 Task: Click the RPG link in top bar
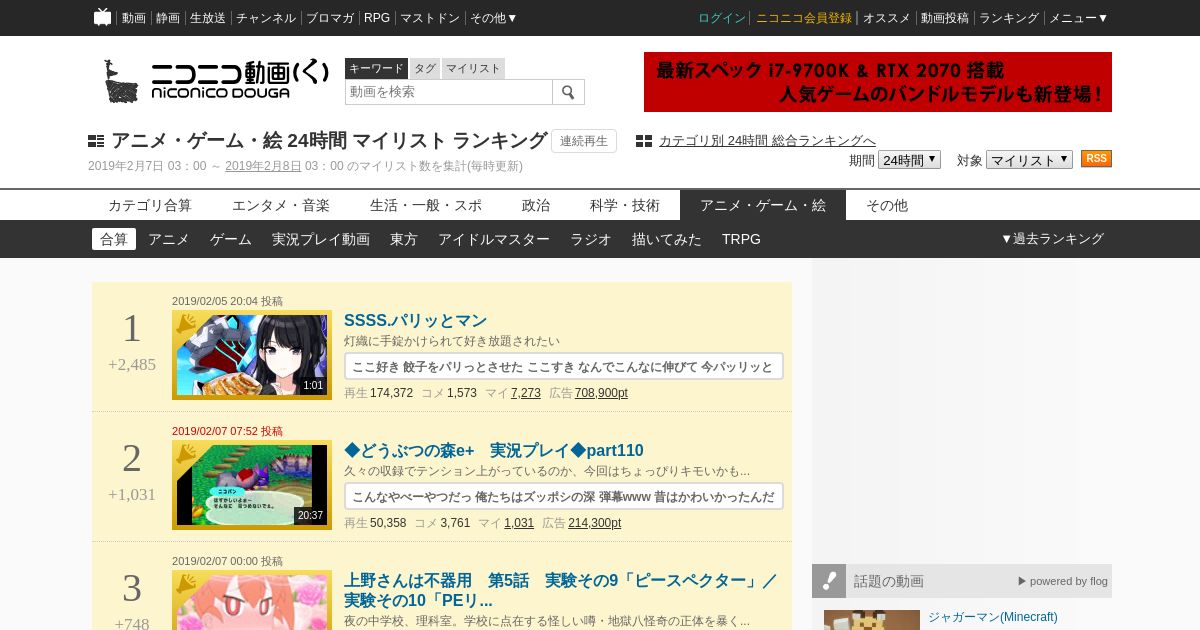[x=377, y=18]
